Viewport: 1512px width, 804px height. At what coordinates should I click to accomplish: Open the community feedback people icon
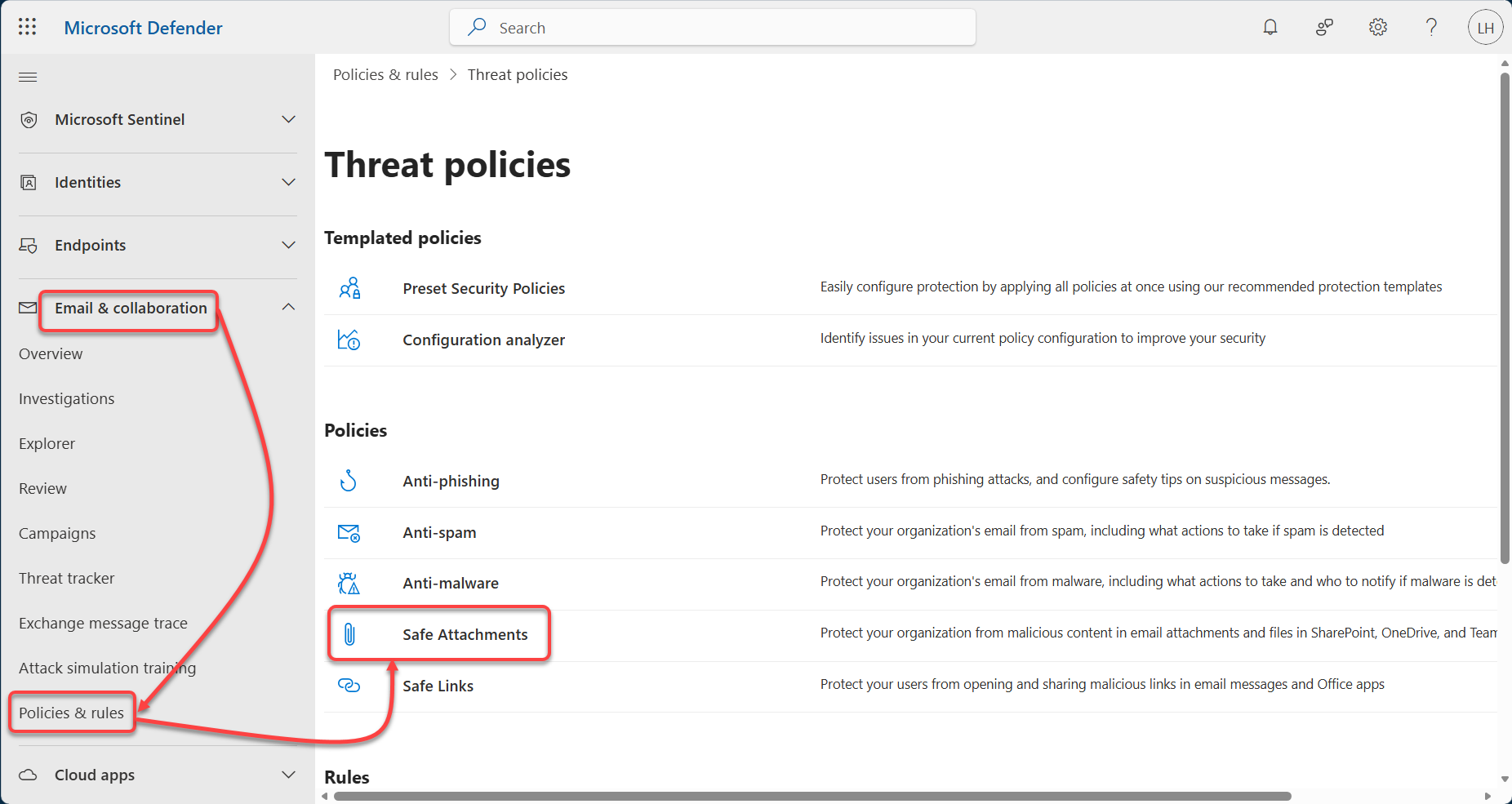1323,27
